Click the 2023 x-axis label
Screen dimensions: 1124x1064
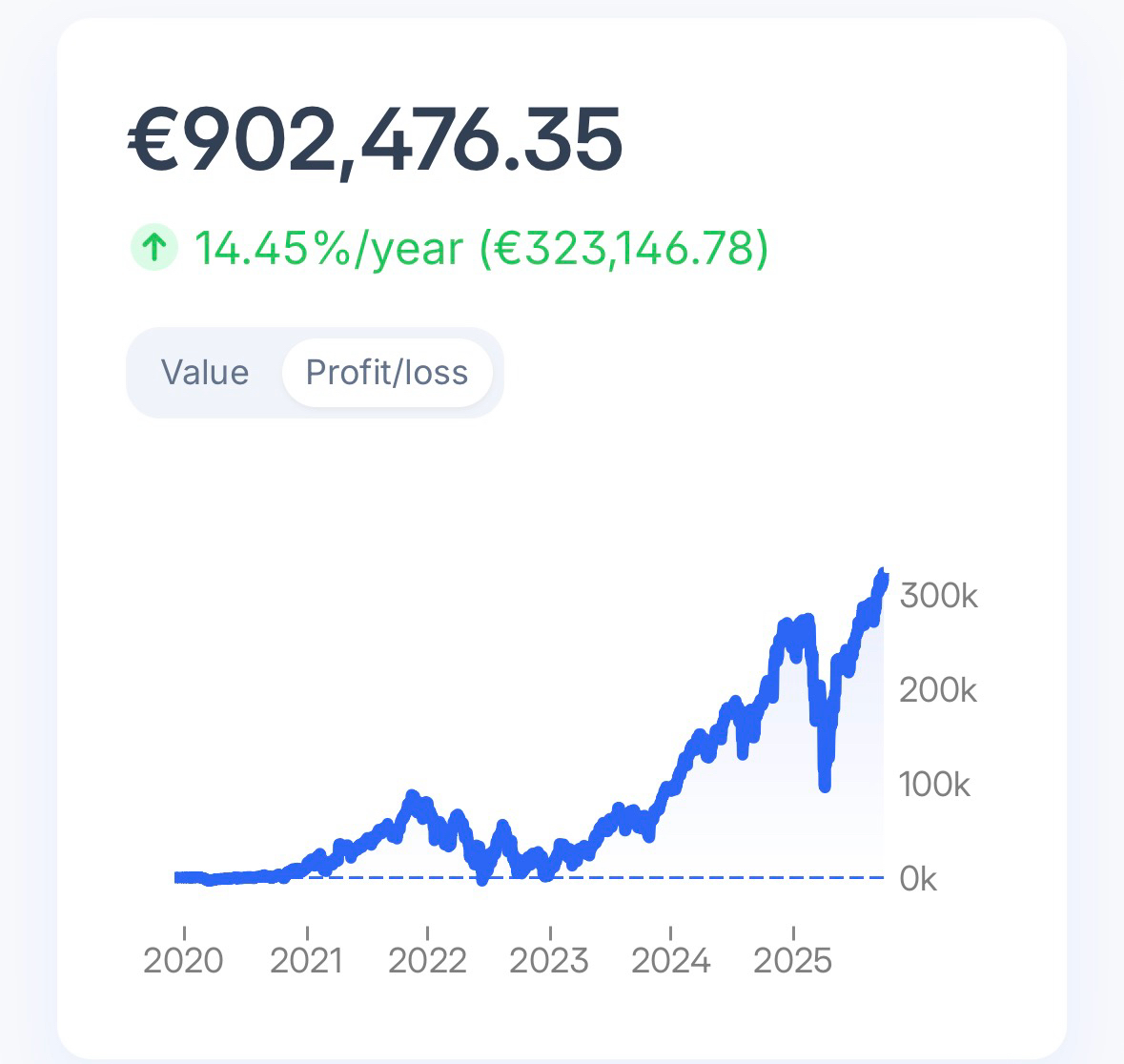pos(549,960)
